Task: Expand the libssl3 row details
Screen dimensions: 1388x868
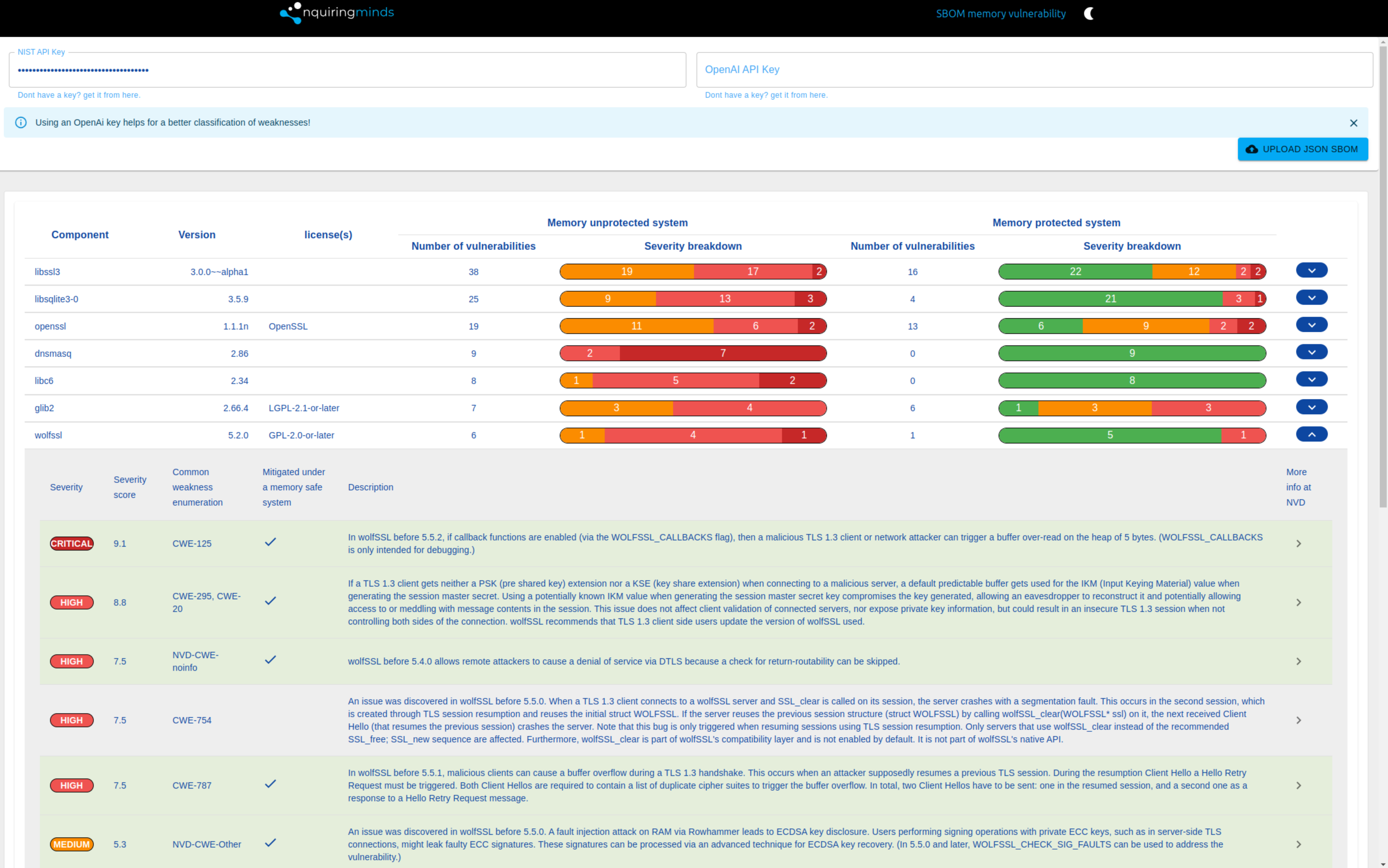Action: tap(1312, 270)
